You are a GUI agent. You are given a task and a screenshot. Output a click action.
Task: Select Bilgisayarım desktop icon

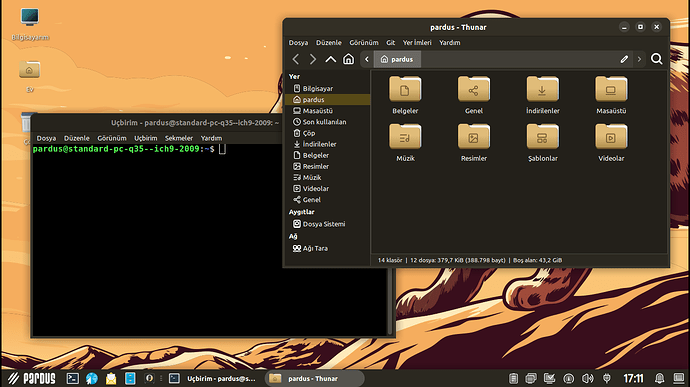click(x=30, y=24)
